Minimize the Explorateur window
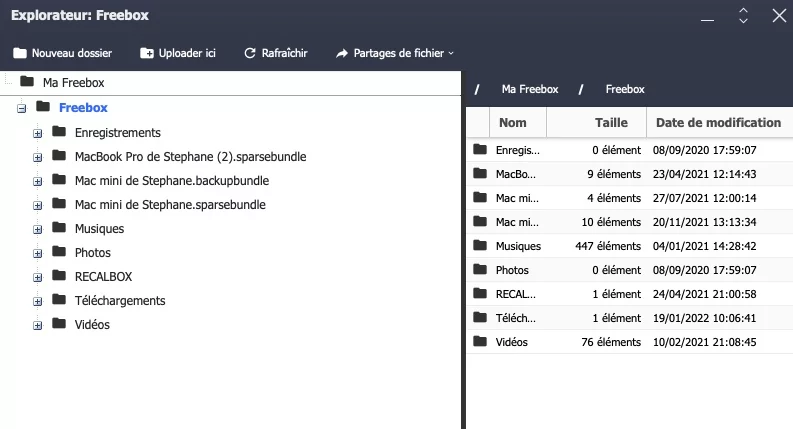The width and height of the screenshot is (793, 429). coord(708,20)
